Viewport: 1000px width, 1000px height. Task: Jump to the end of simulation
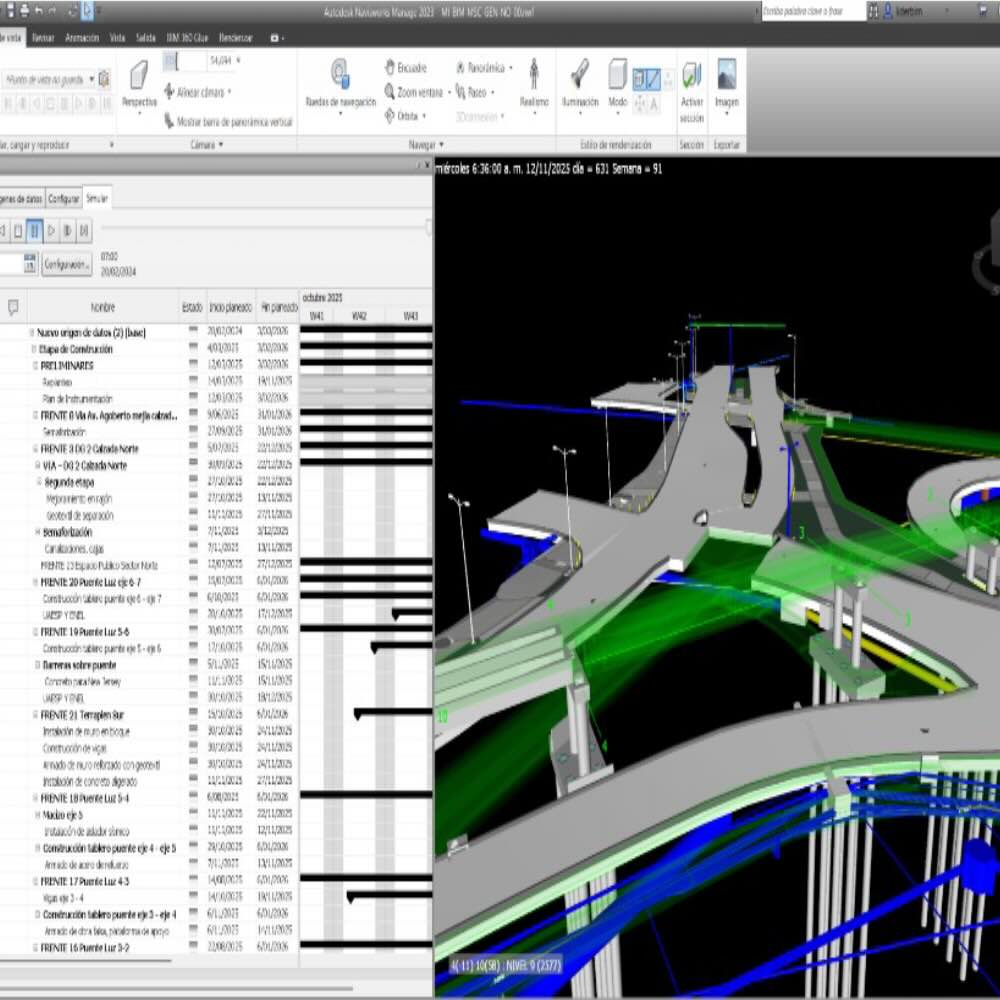[x=84, y=230]
